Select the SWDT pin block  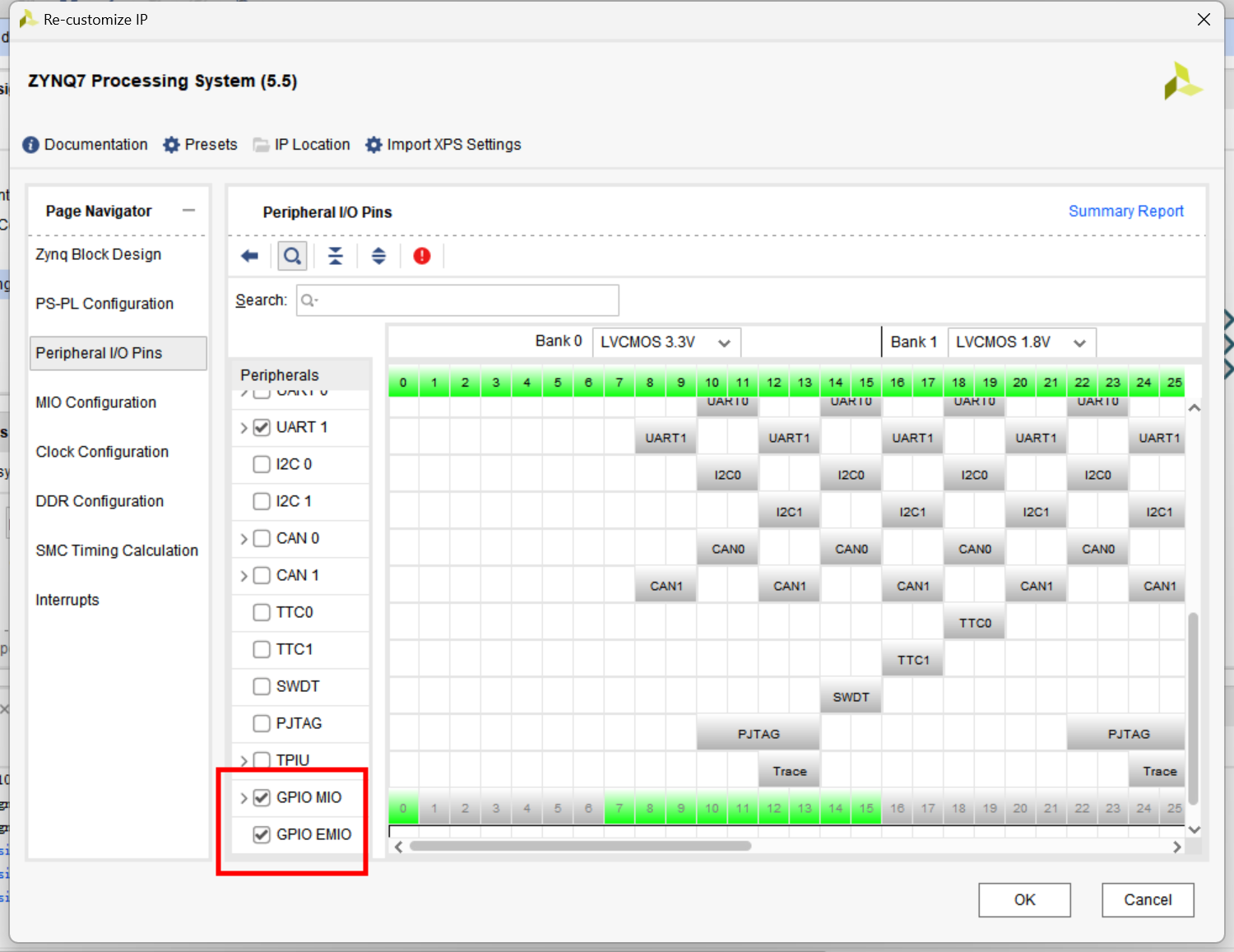pos(851,697)
